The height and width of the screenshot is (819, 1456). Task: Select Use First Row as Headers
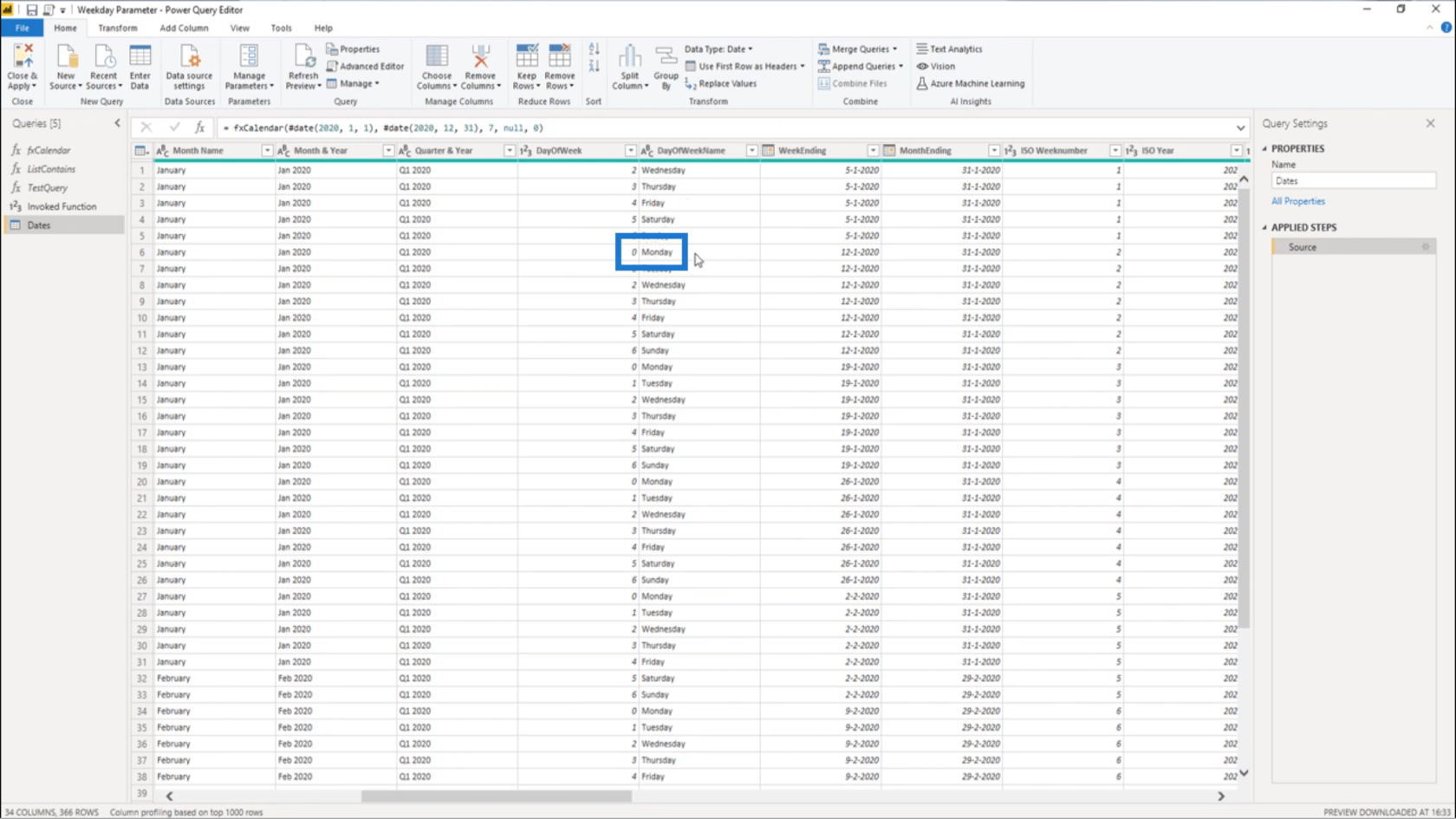pos(744,66)
